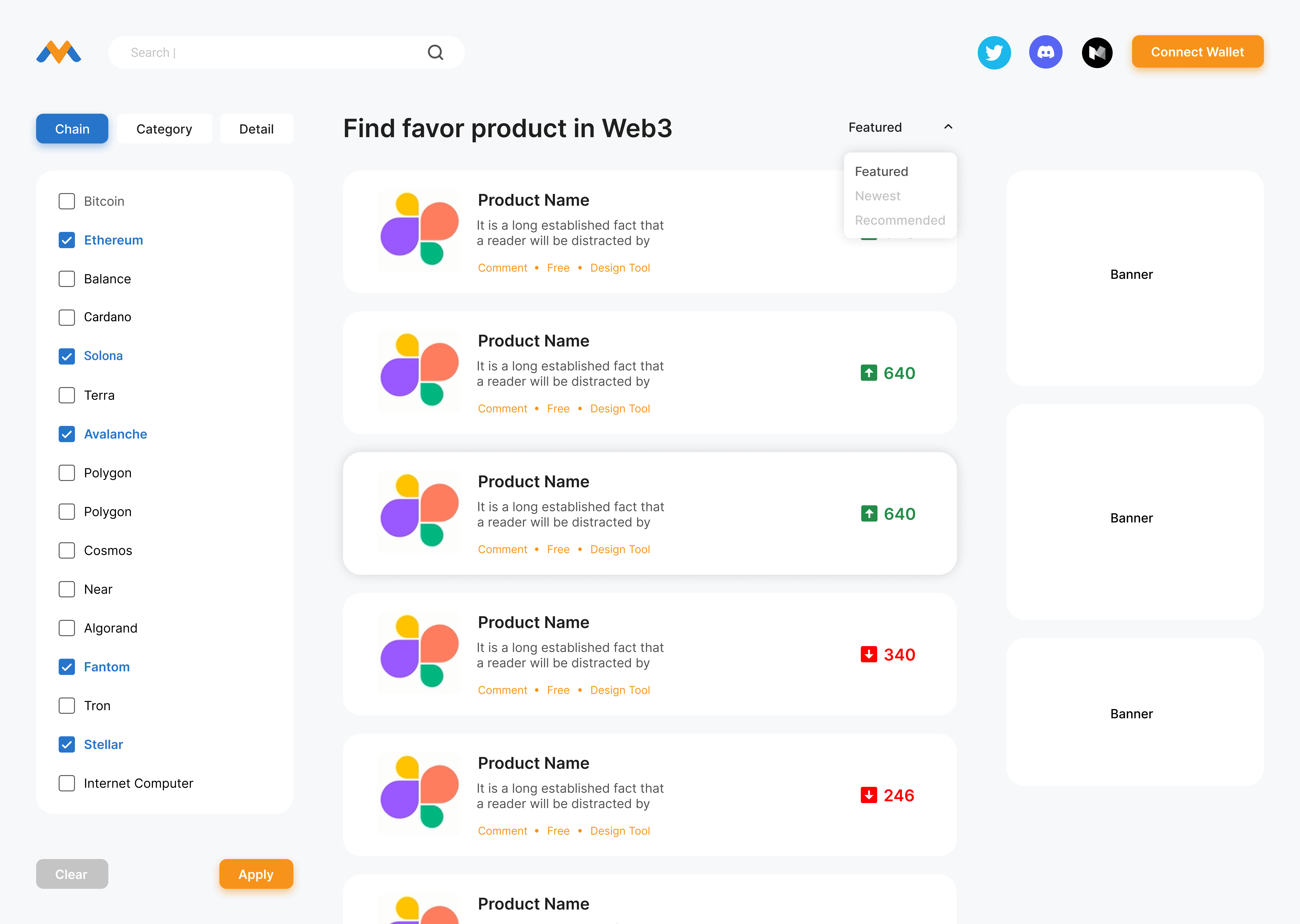This screenshot has height=924, width=1300.
Task: Select Recommended in the sort menu
Action: (899, 221)
